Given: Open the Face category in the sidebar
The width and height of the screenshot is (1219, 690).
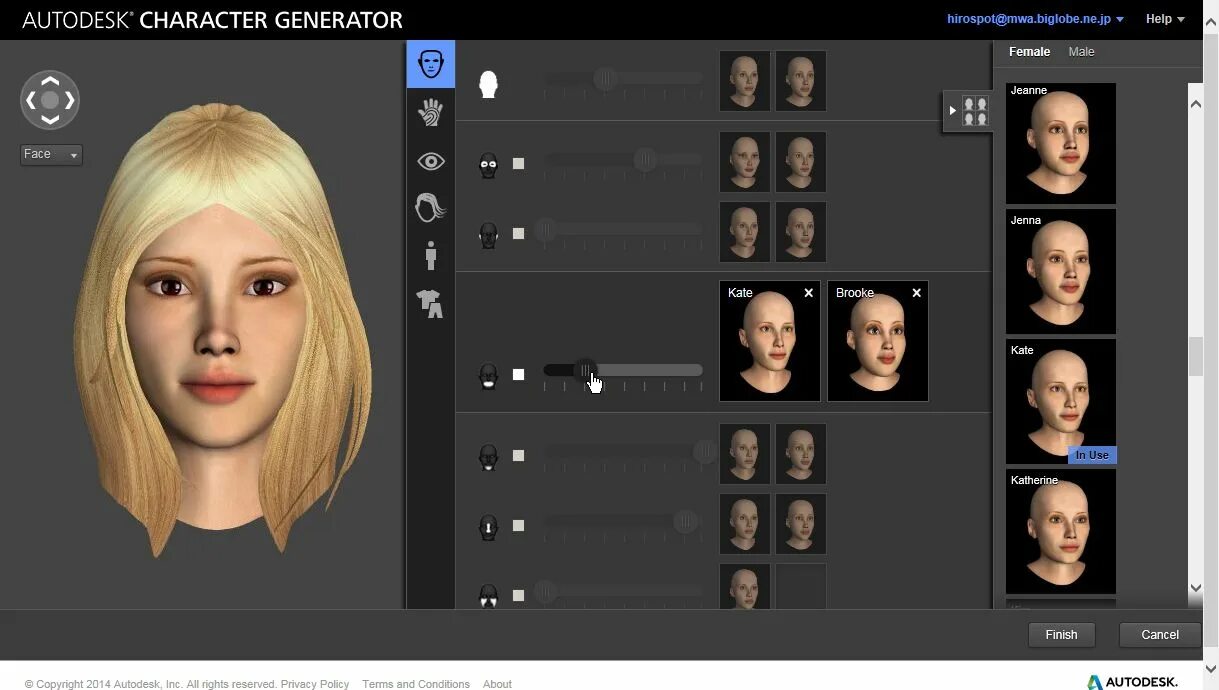Looking at the screenshot, I should pyautogui.click(x=431, y=64).
